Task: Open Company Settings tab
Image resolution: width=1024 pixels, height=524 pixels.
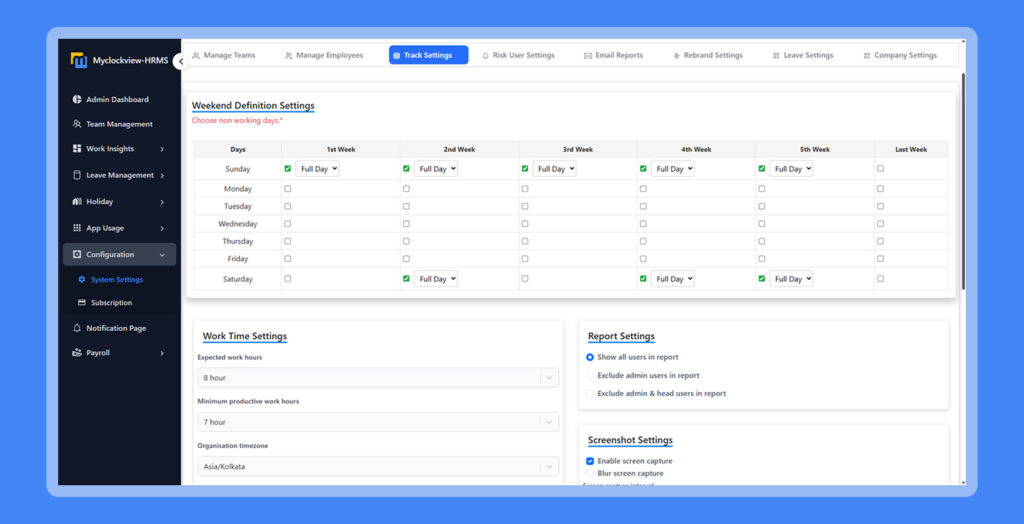Action: coord(900,56)
